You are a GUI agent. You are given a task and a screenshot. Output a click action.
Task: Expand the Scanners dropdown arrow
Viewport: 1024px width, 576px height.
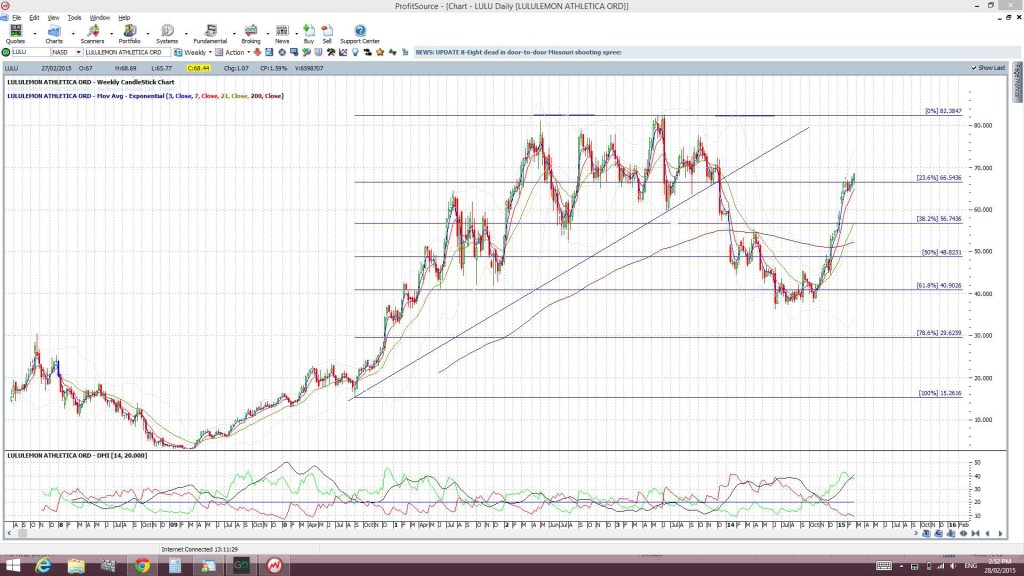(111, 33)
